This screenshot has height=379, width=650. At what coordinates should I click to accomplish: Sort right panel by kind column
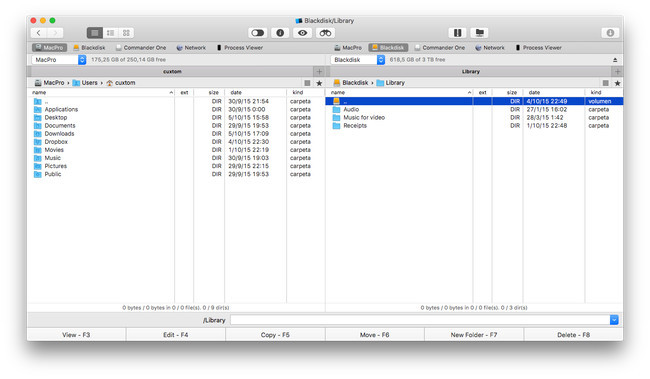pyautogui.click(x=604, y=92)
